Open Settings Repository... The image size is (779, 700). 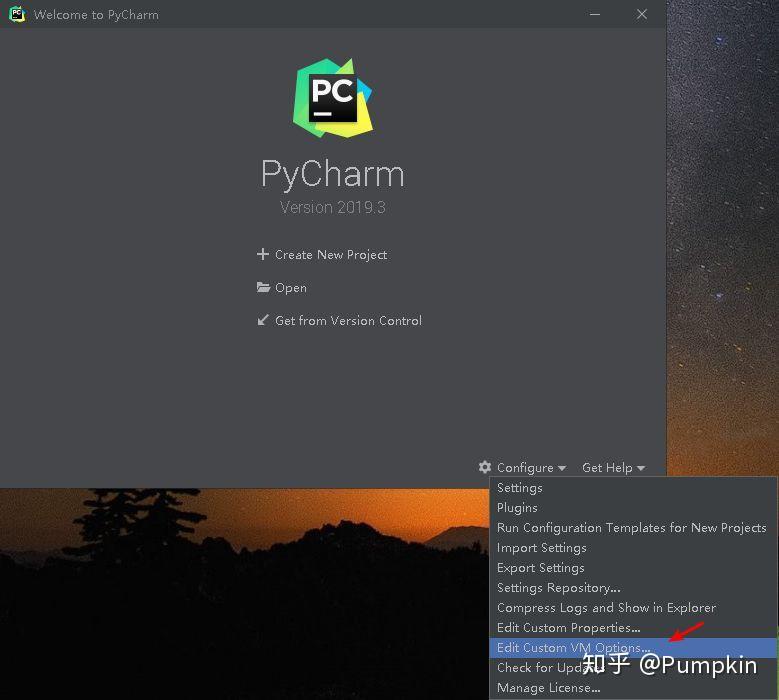(633, 588)
